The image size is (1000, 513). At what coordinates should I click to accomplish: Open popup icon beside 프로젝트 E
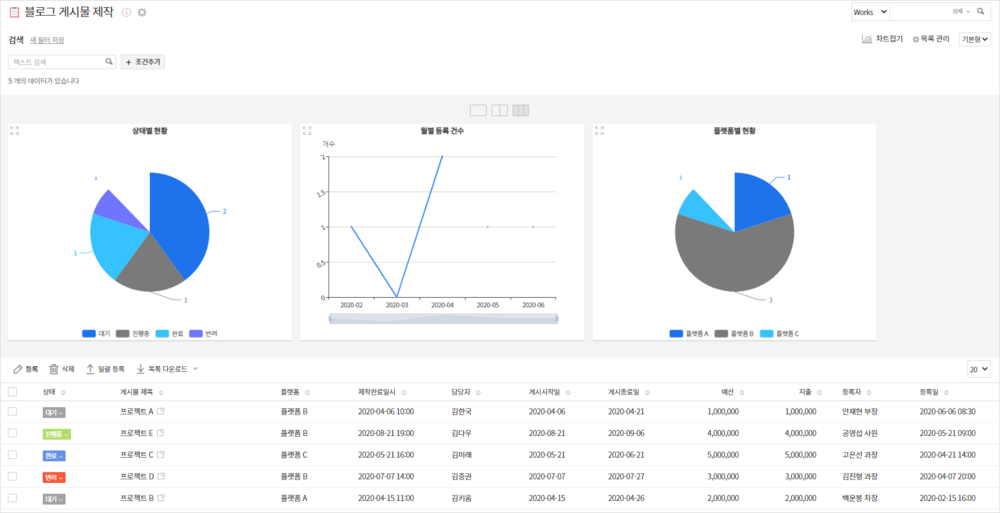click(x=161, y=433)
